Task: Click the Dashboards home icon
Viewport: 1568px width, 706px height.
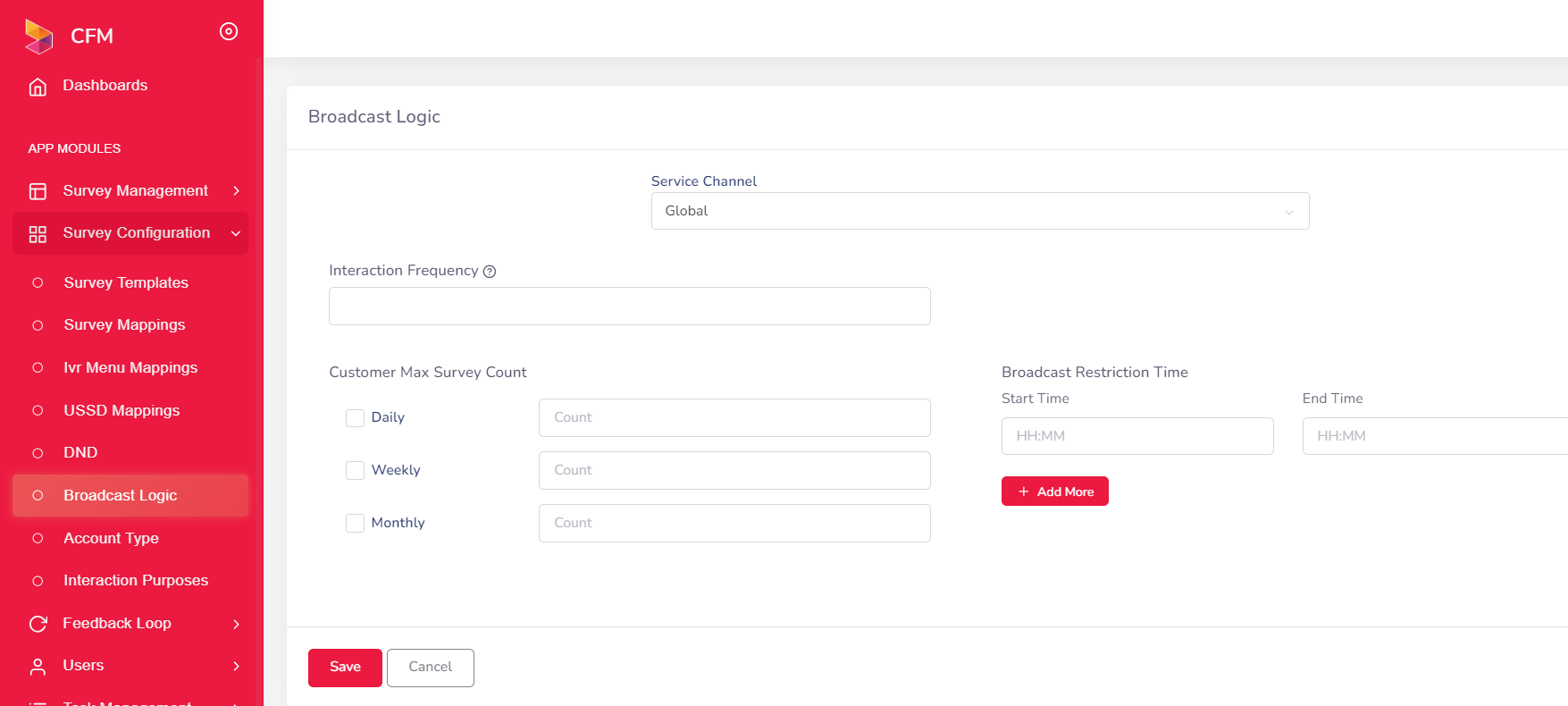Action: (x=38, y=87)
